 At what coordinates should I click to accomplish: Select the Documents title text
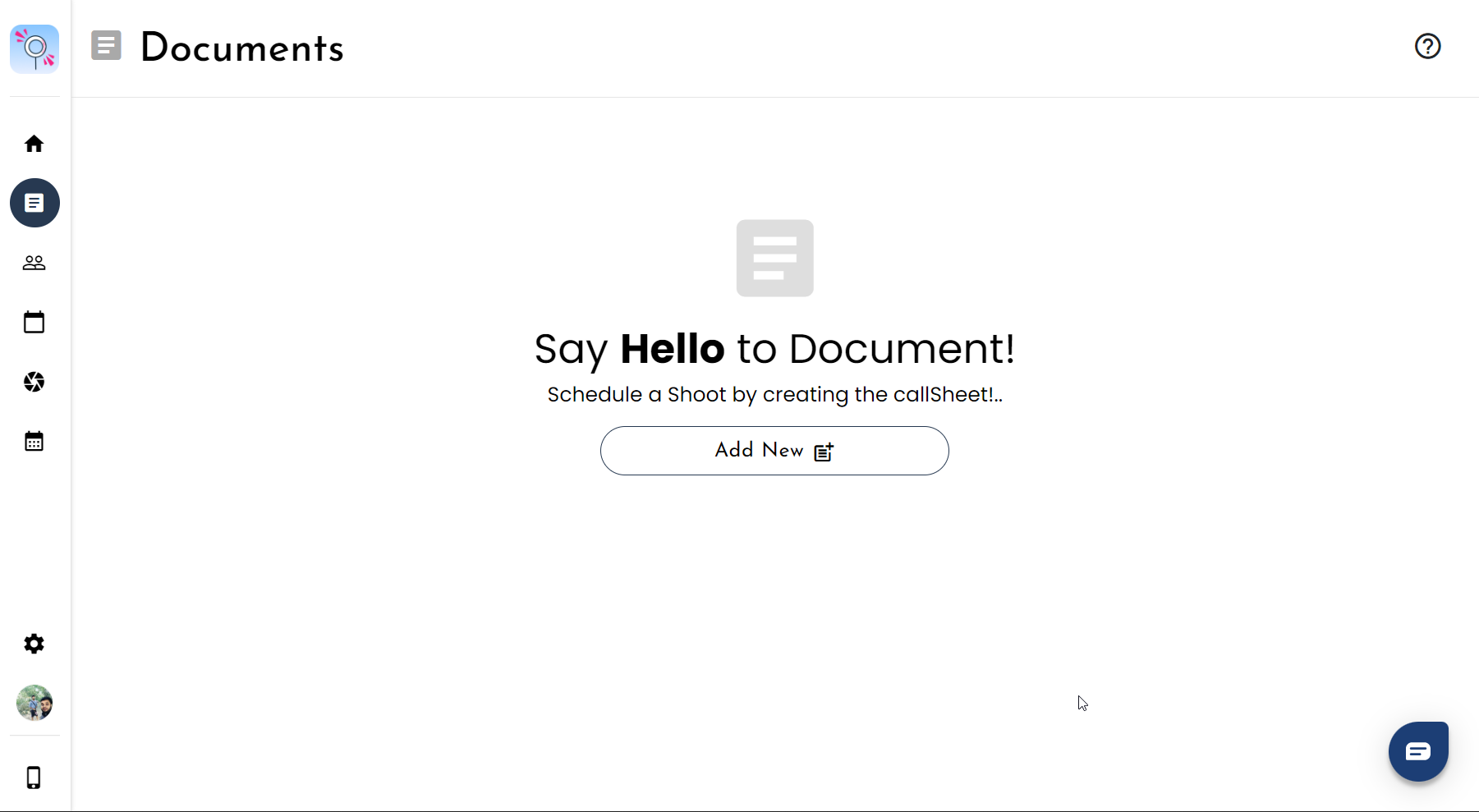point(241,49)
